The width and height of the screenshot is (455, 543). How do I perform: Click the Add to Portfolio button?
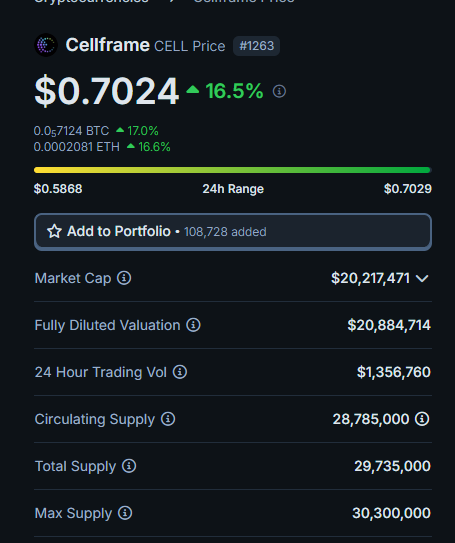(233, 232)
